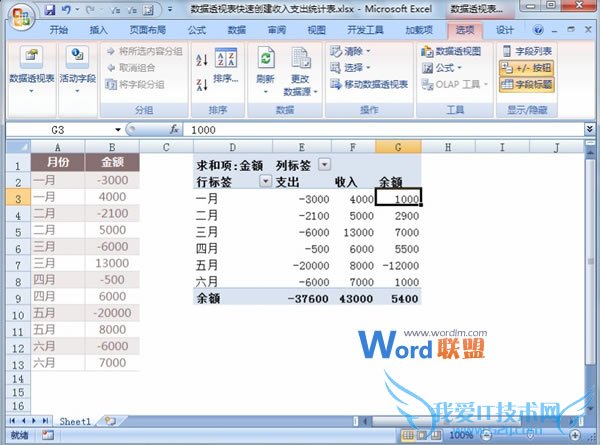Click the 刷新 refresh icon
Viewport: 600px width, 445px height.
tap(266, 59)
